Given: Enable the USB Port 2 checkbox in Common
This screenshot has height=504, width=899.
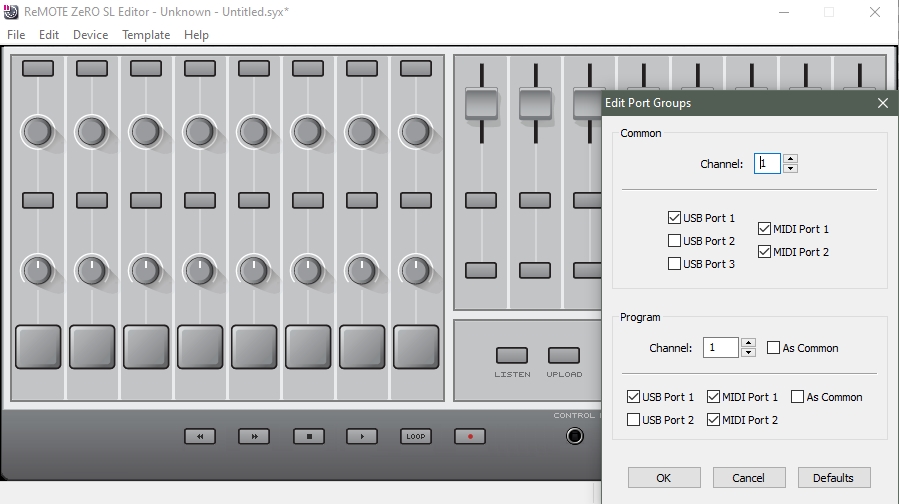Looking at the screenshot, I should 674,241.
